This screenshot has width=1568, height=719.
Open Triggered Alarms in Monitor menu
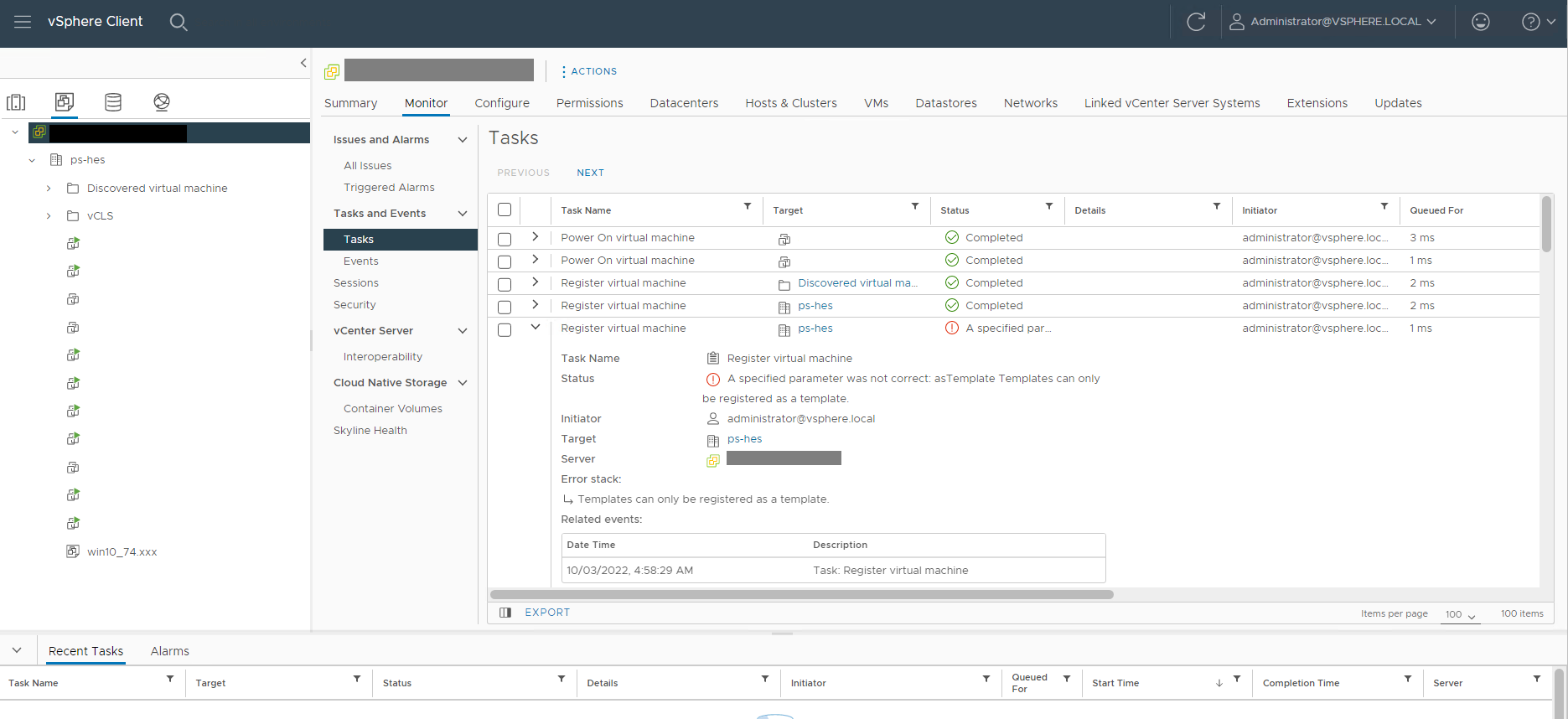[x=389, y=188]
